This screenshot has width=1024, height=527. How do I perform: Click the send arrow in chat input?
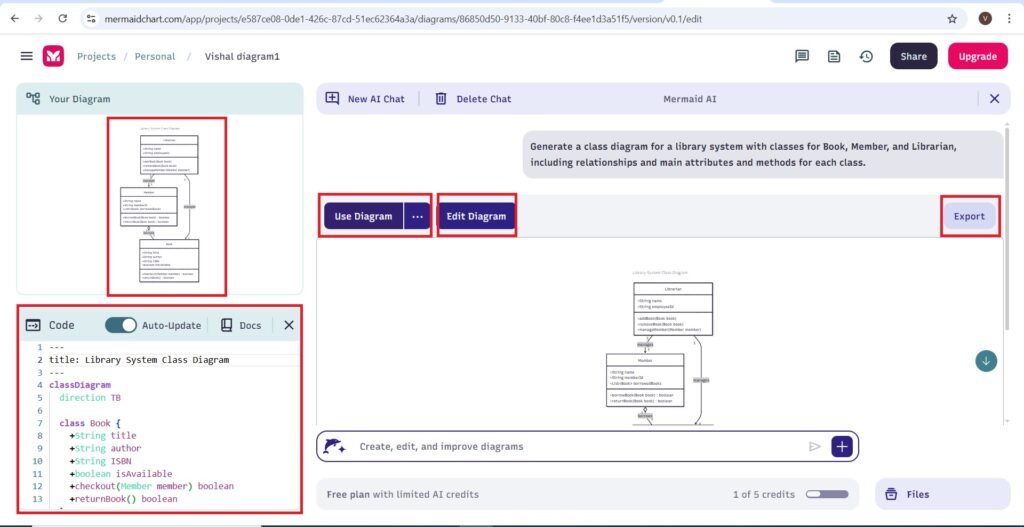[815, 446]
